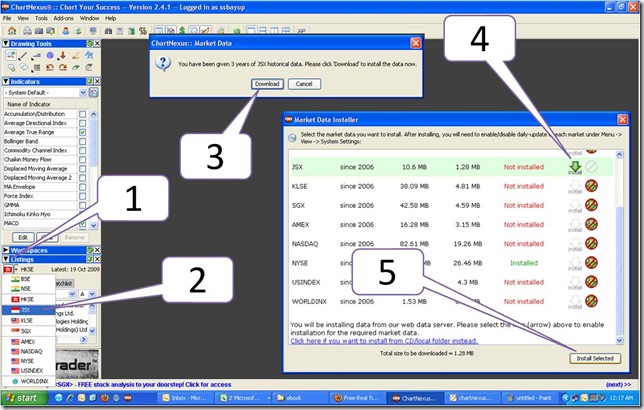Click the printer icon in the toolbar
Viewport: 644px width, 410px height.
[27, 31]
